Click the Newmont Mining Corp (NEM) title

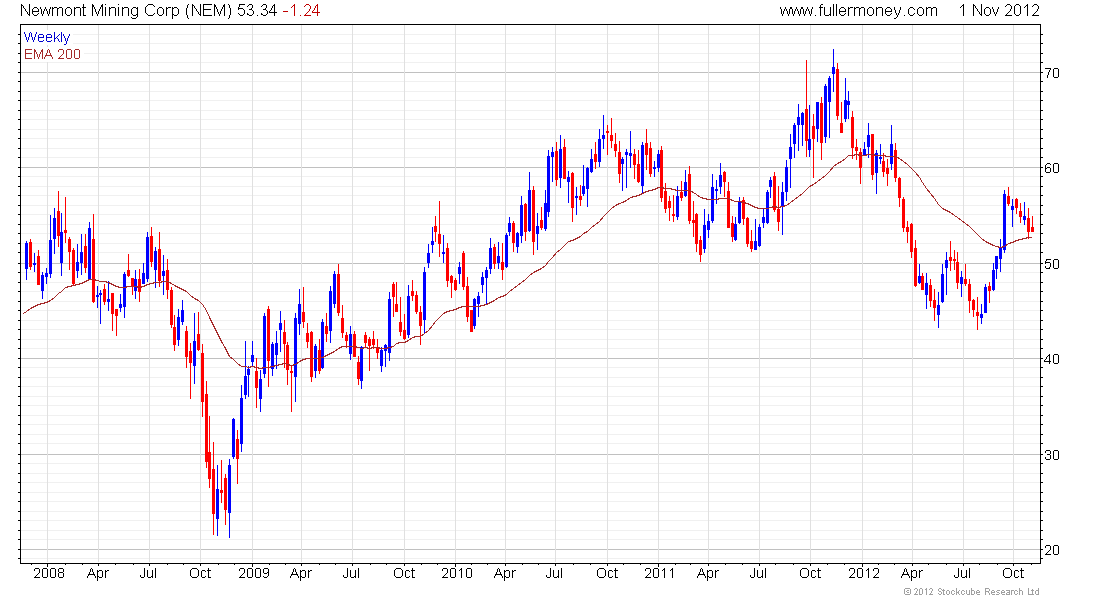pos(126,11)
